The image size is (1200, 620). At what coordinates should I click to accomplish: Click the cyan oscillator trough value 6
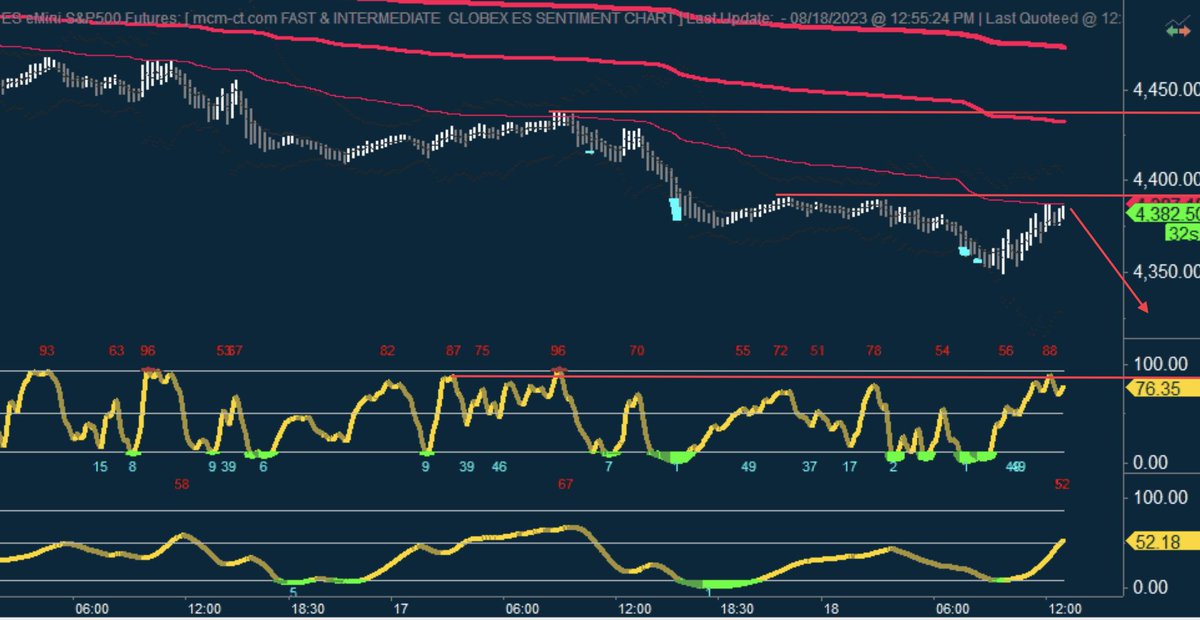(x=263, y=466)
